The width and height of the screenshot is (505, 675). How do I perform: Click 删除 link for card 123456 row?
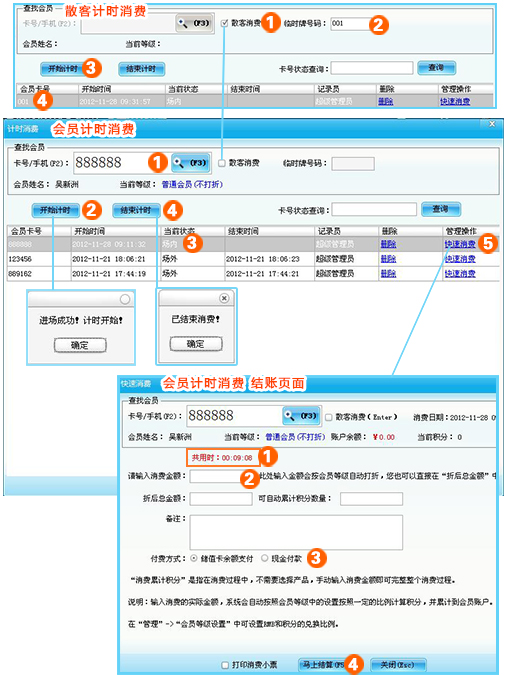pyautogui.click(x=388, y=259)
